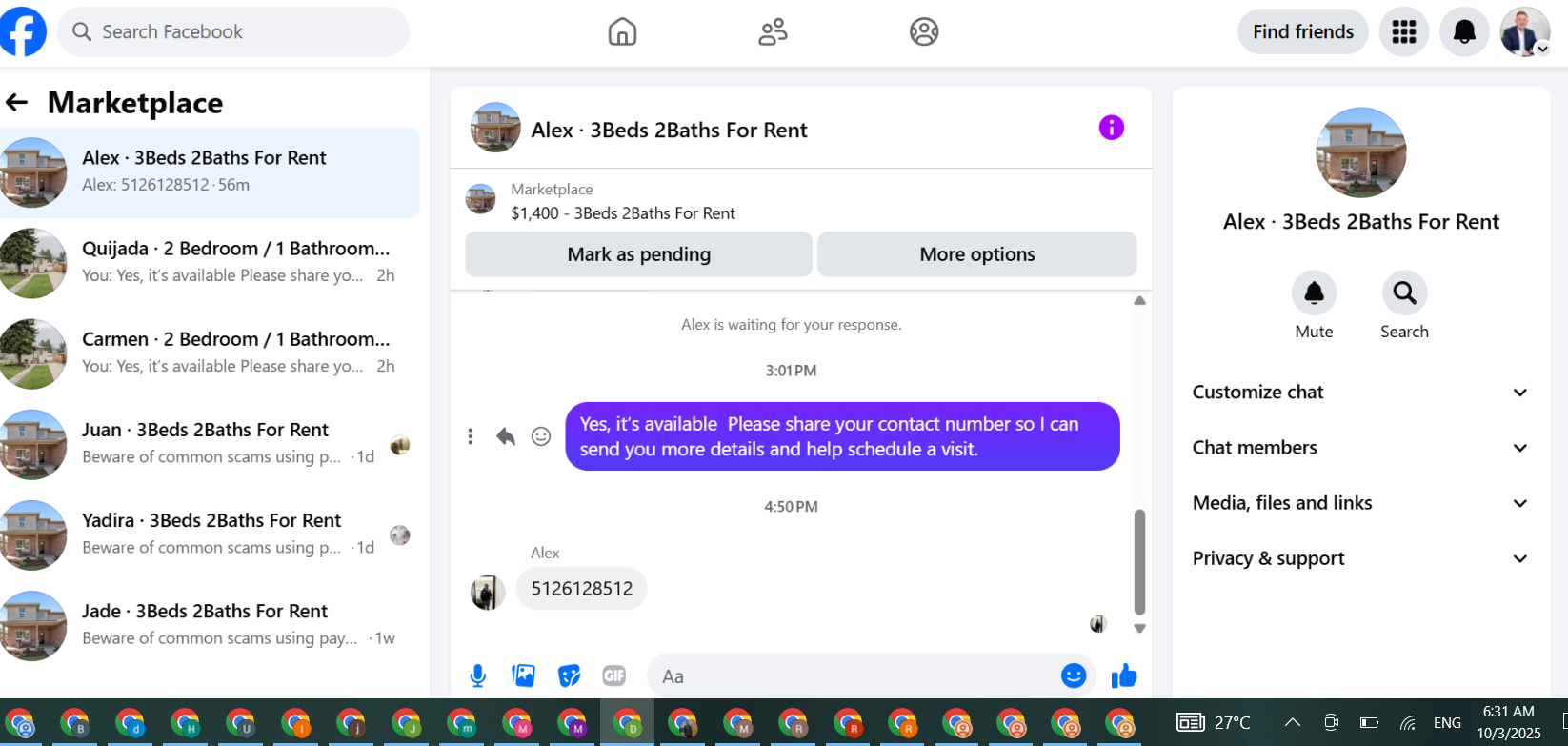Expand Customize chat section

coord(1359,393)
